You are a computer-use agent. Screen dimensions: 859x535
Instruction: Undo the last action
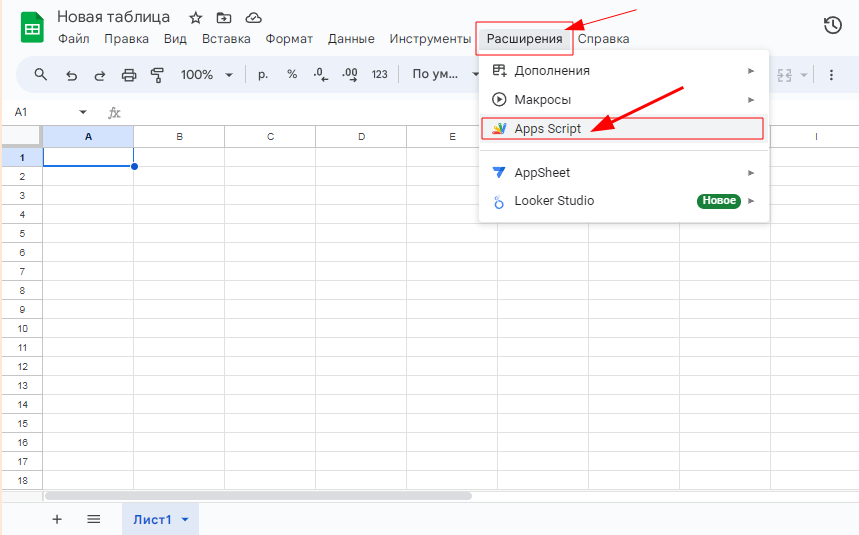(71, 75)
